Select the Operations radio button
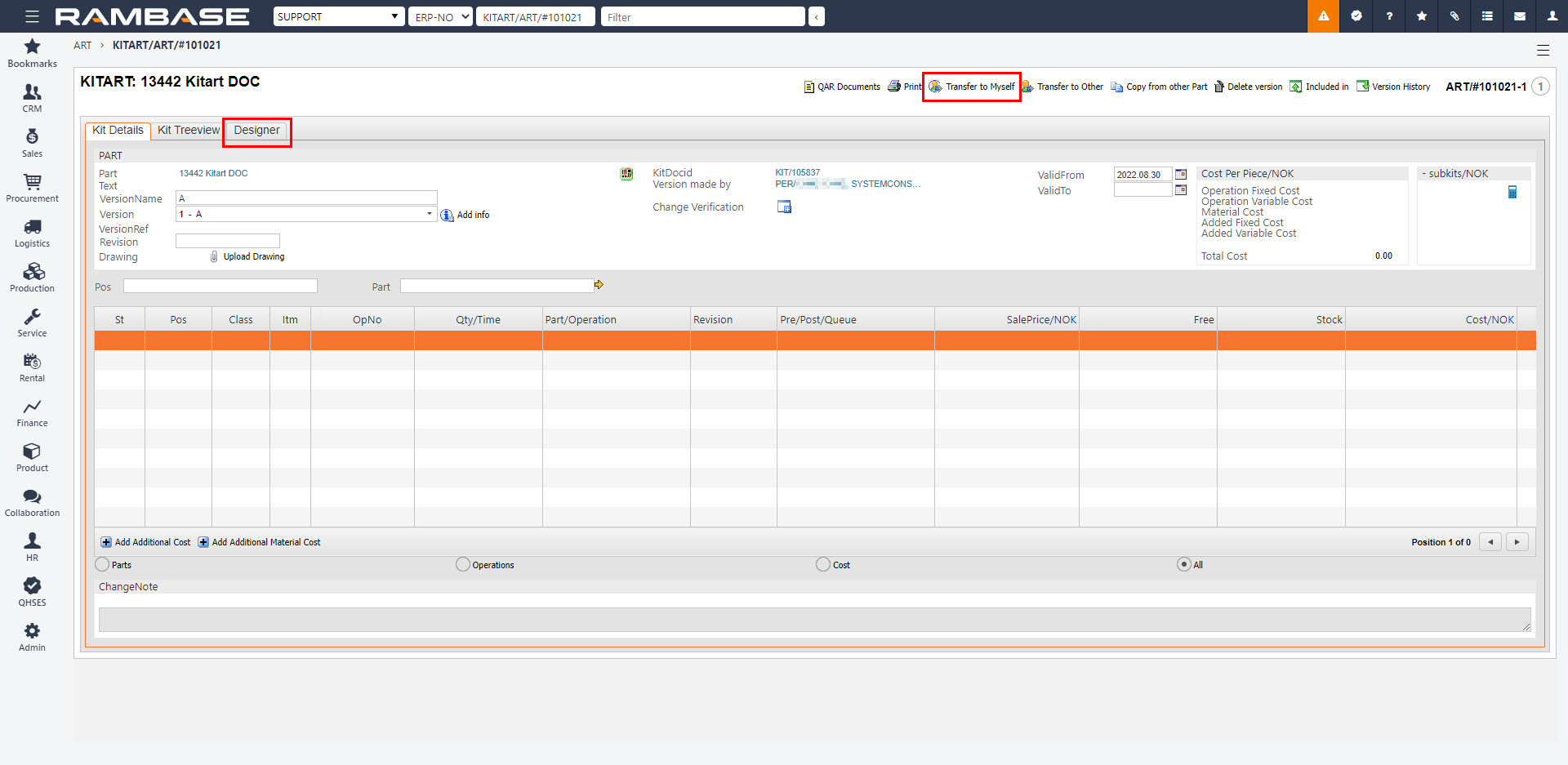Viewport: 1568px width, 765px height. coord(463,564)
